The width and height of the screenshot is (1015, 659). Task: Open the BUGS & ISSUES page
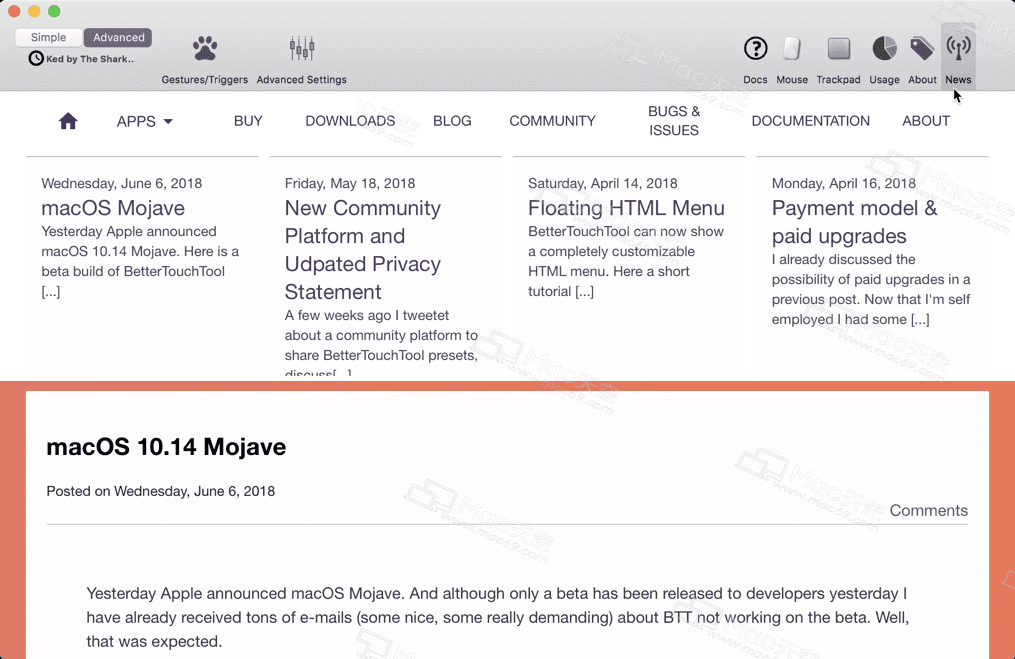[674, 121]
